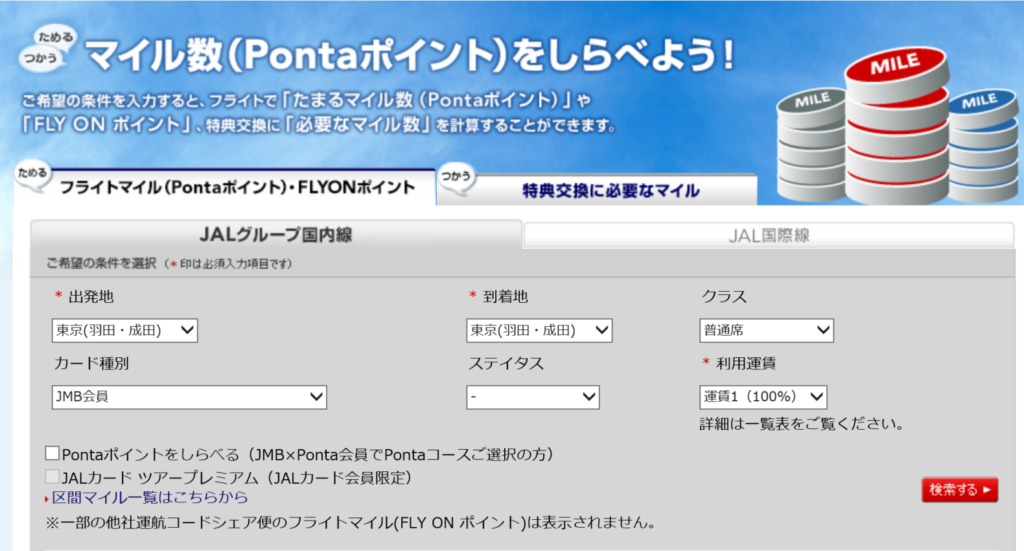This screenshot has width=1024, height=551.
Task: Switch to 特典交換に必要なマイル tab
Action: pyautogui.click(x=611, y=190)
